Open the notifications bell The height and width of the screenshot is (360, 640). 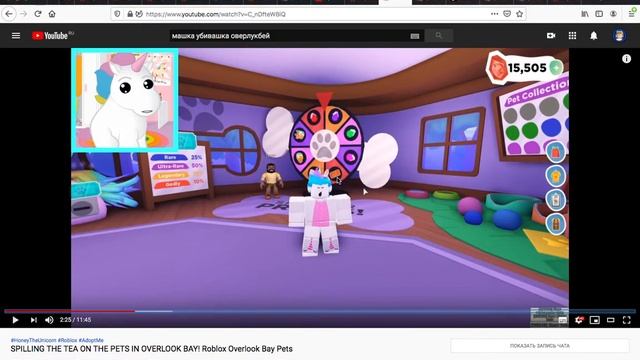(594, 36)
